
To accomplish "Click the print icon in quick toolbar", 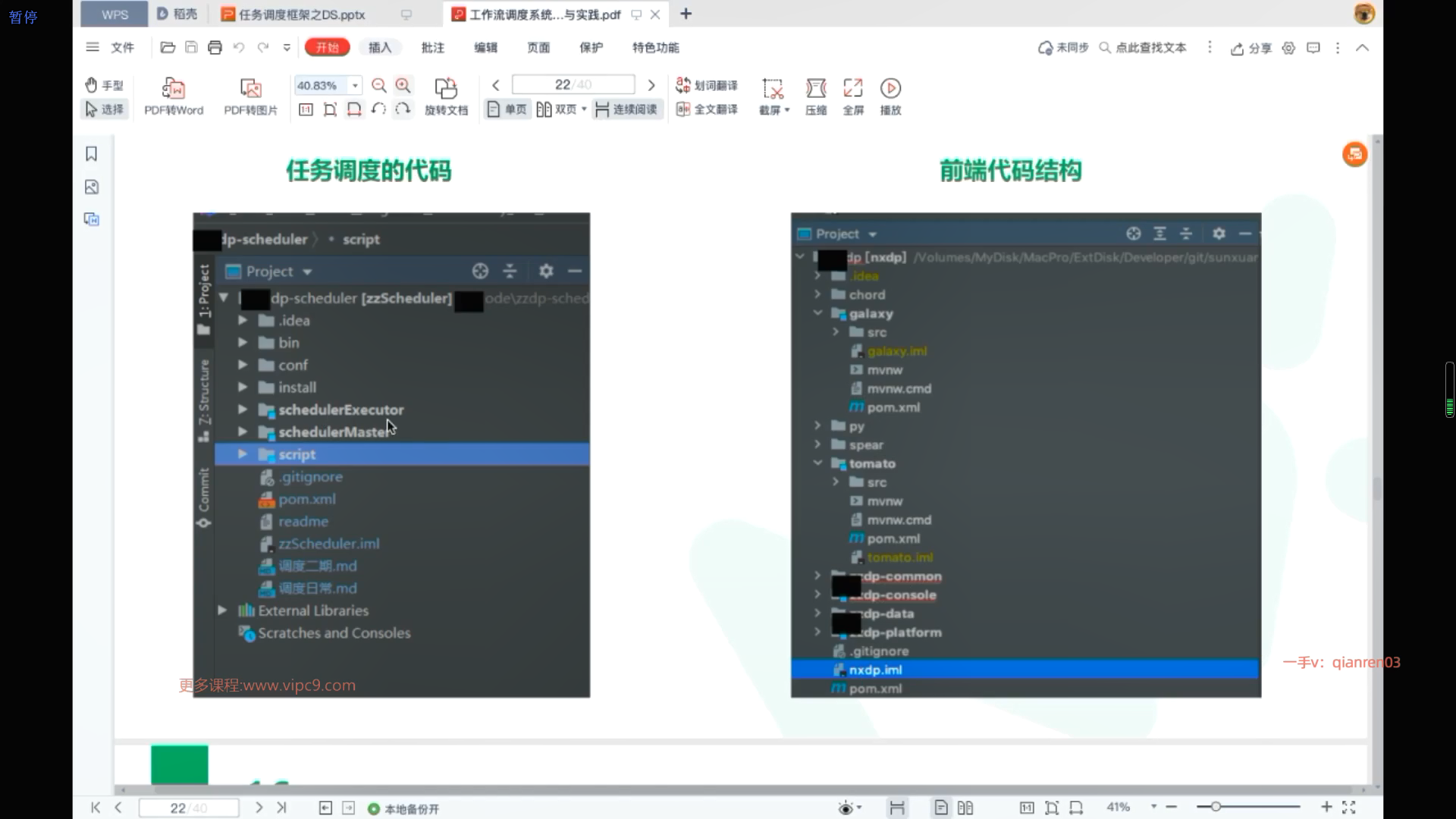I will coord(215,48).
